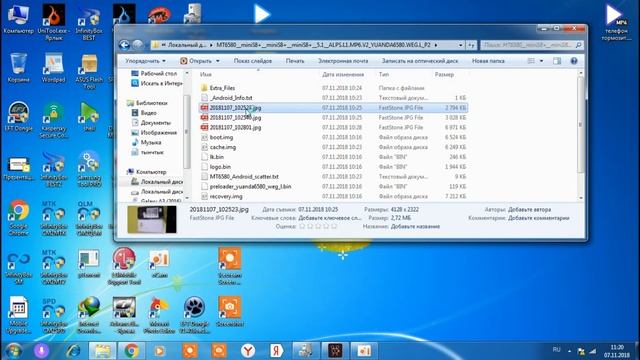Click Добавьте автора in details pane
640x360 pixels.
(x=529, y=209)
